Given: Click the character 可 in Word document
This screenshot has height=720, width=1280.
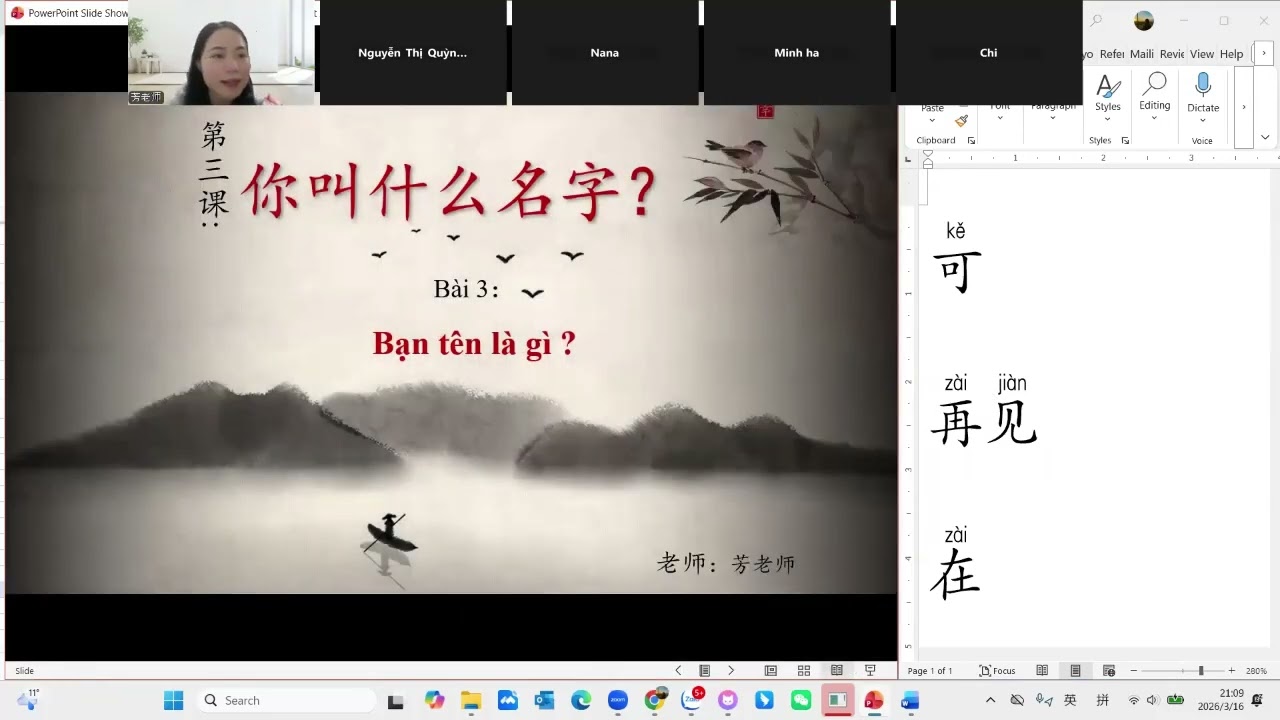Looking at the screenshot, I should [957, 272].
